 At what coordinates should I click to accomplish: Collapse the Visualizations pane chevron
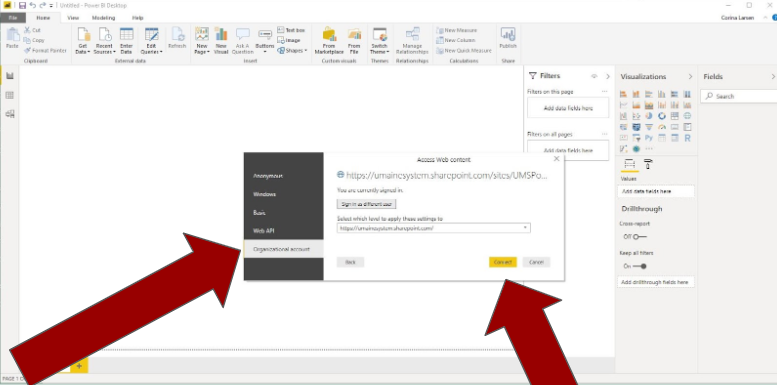[x=690, y=76]
